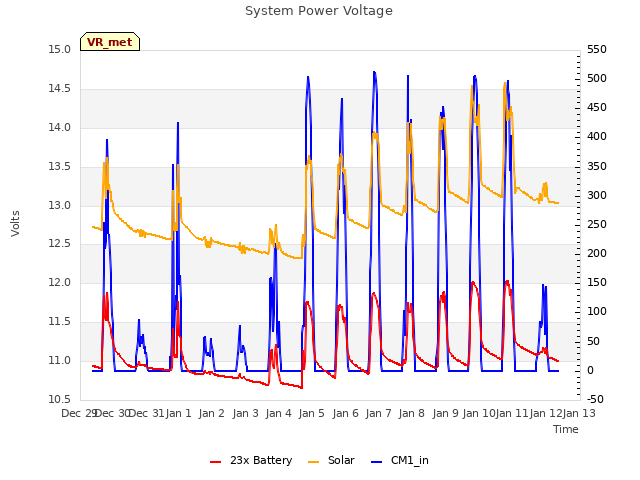
Task: Click the 11.0 left axis tick label
Action: pyautogui.click(x=60, y=360)
